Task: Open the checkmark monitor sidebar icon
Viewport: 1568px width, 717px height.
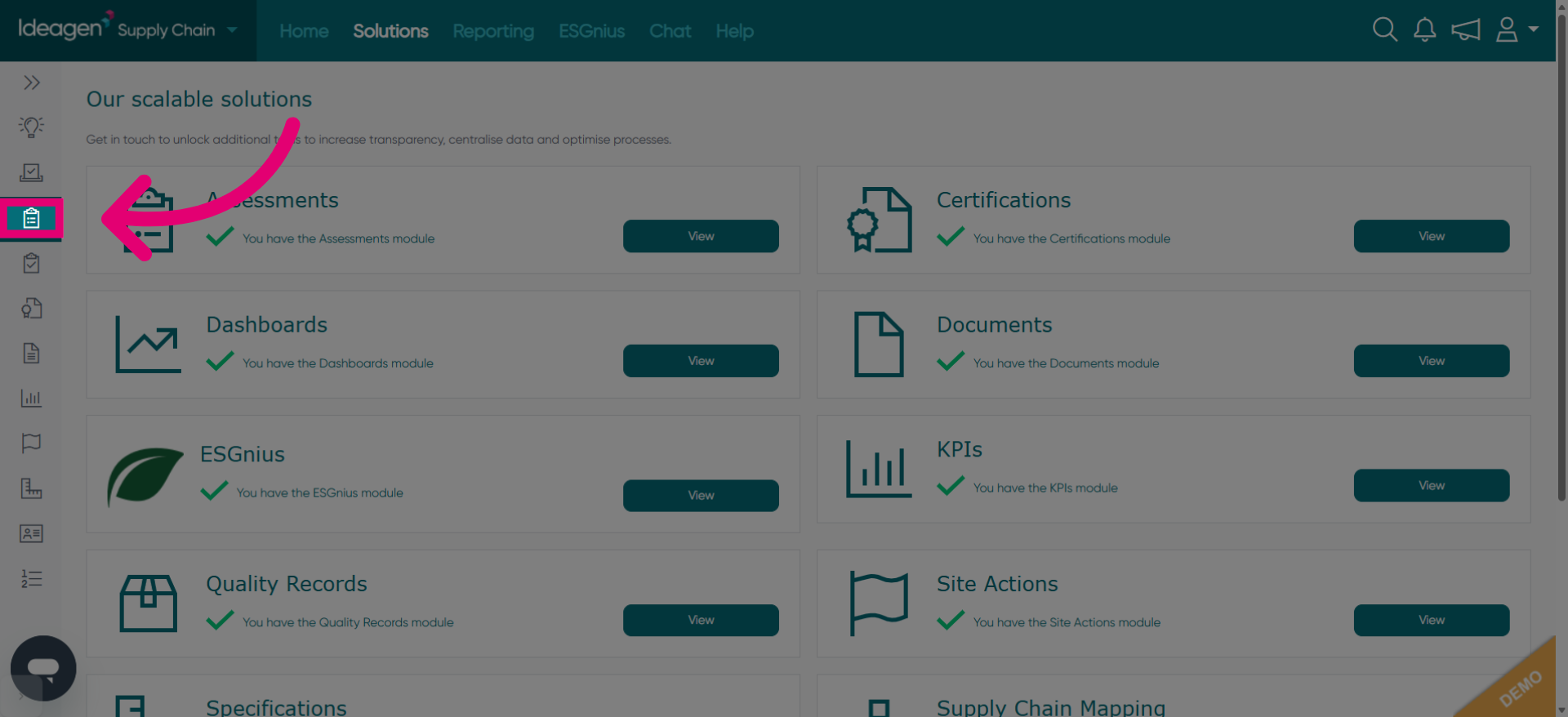Action: (x=31, y=172)
